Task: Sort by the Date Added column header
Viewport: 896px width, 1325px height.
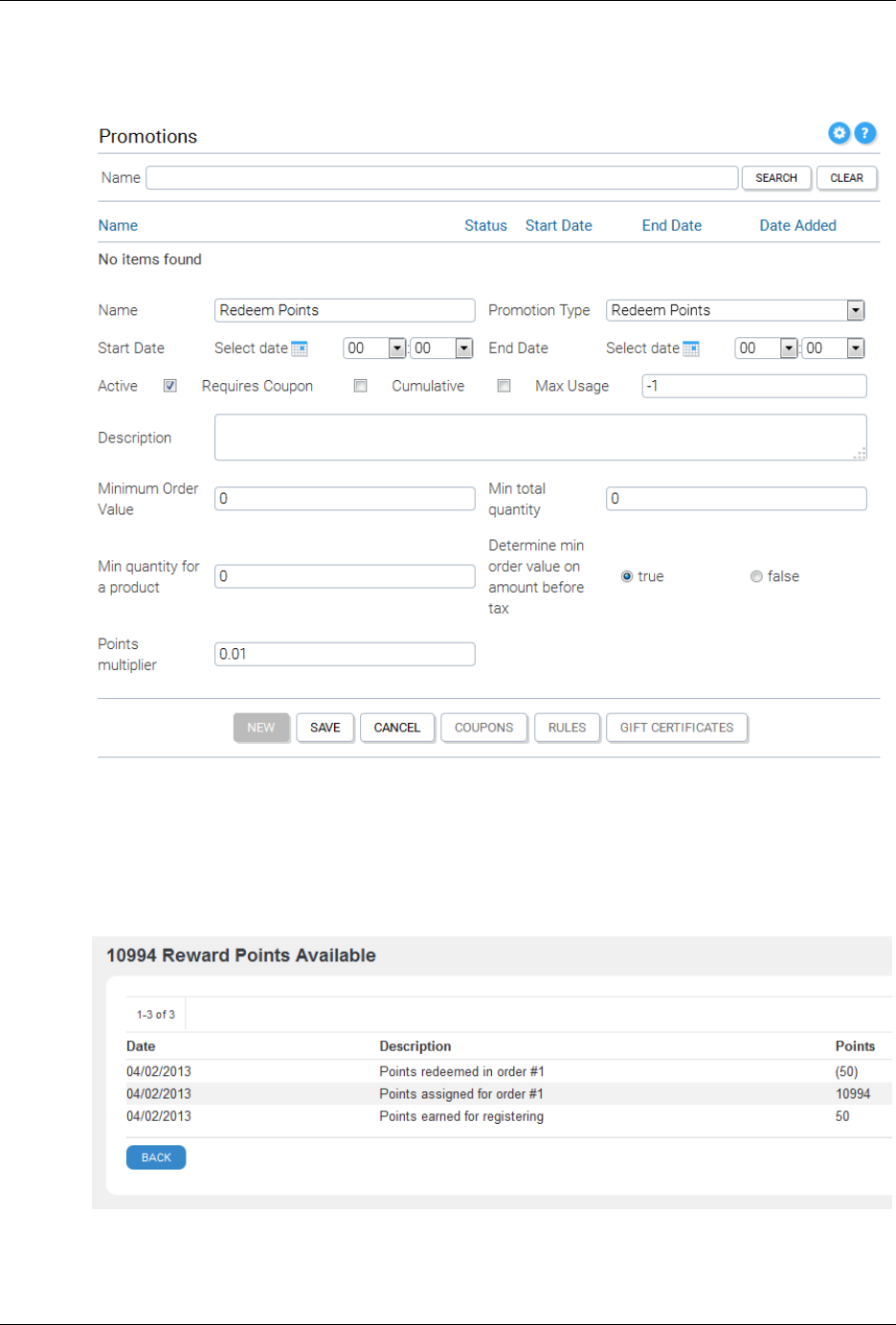Action: tap(797, 226)
